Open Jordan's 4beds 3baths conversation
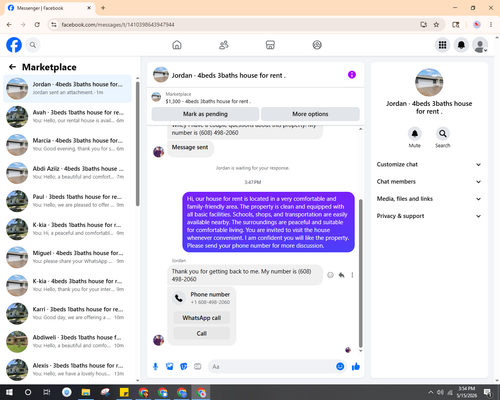The width and height of the screenshot is (500, 400). [x=67, y=88]
